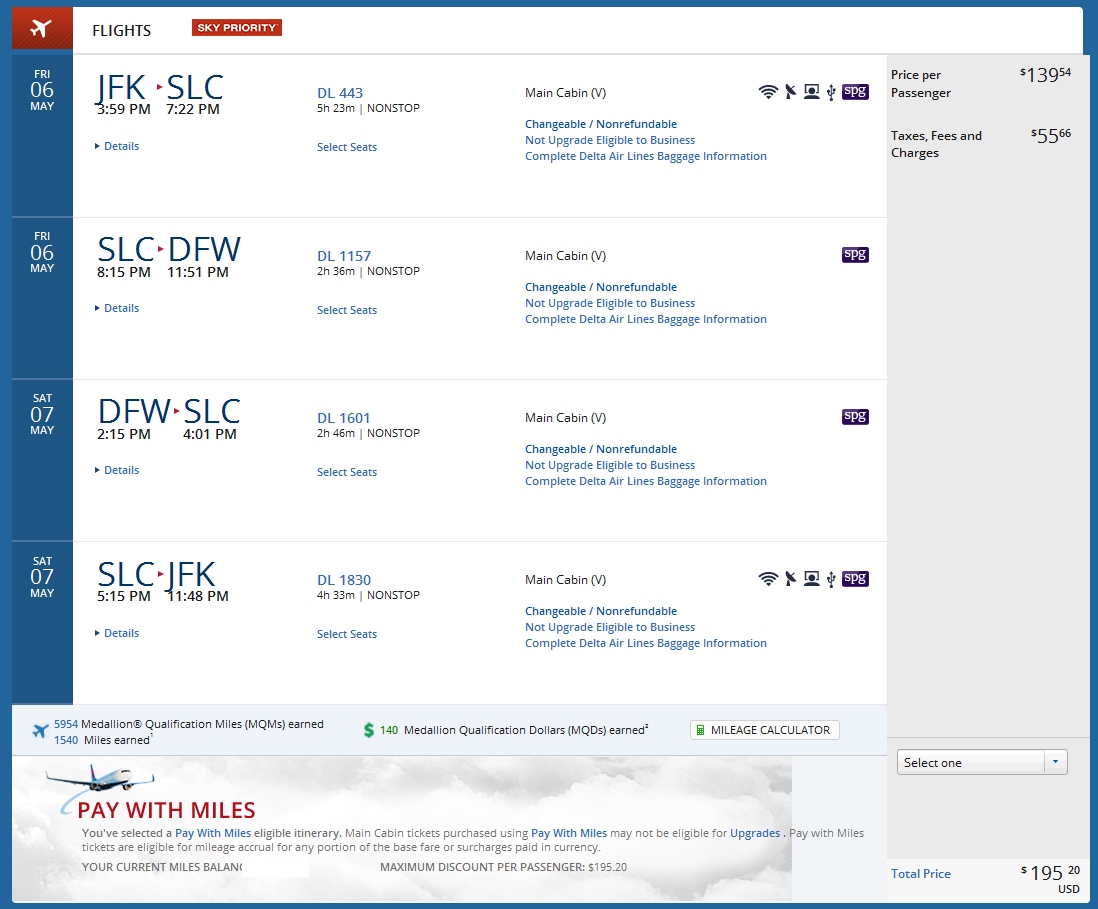
Task: Click the Wi-Fi icon for flight DL 443
Action: (768, 92)
